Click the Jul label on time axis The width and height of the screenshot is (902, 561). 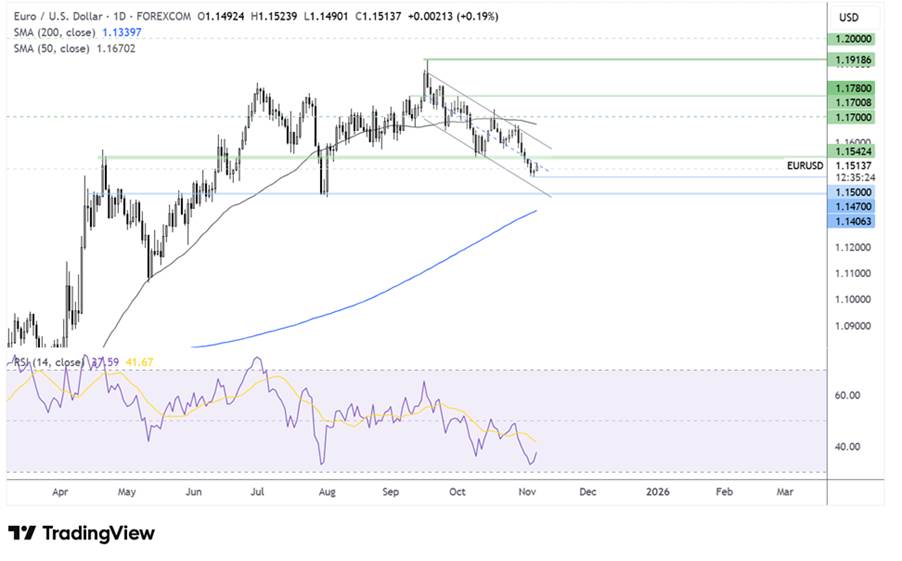point(258,492)
